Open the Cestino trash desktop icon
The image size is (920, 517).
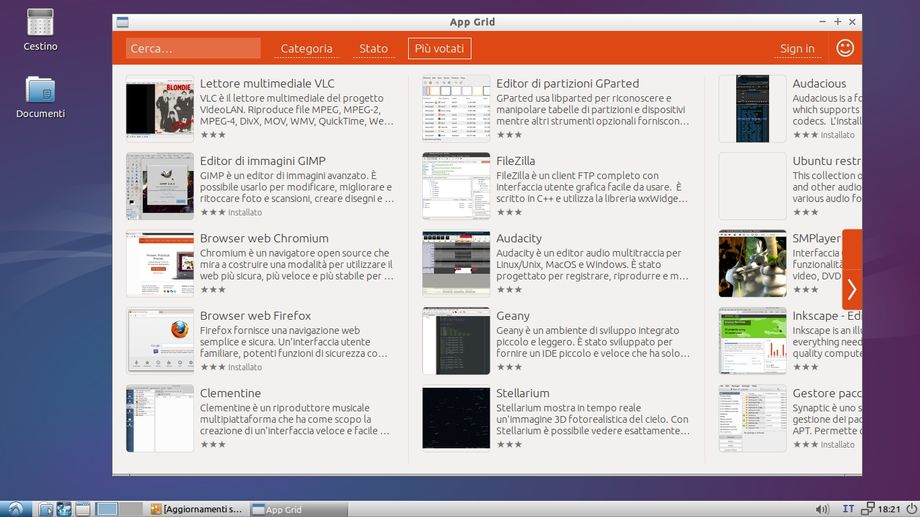coord(40,29)
